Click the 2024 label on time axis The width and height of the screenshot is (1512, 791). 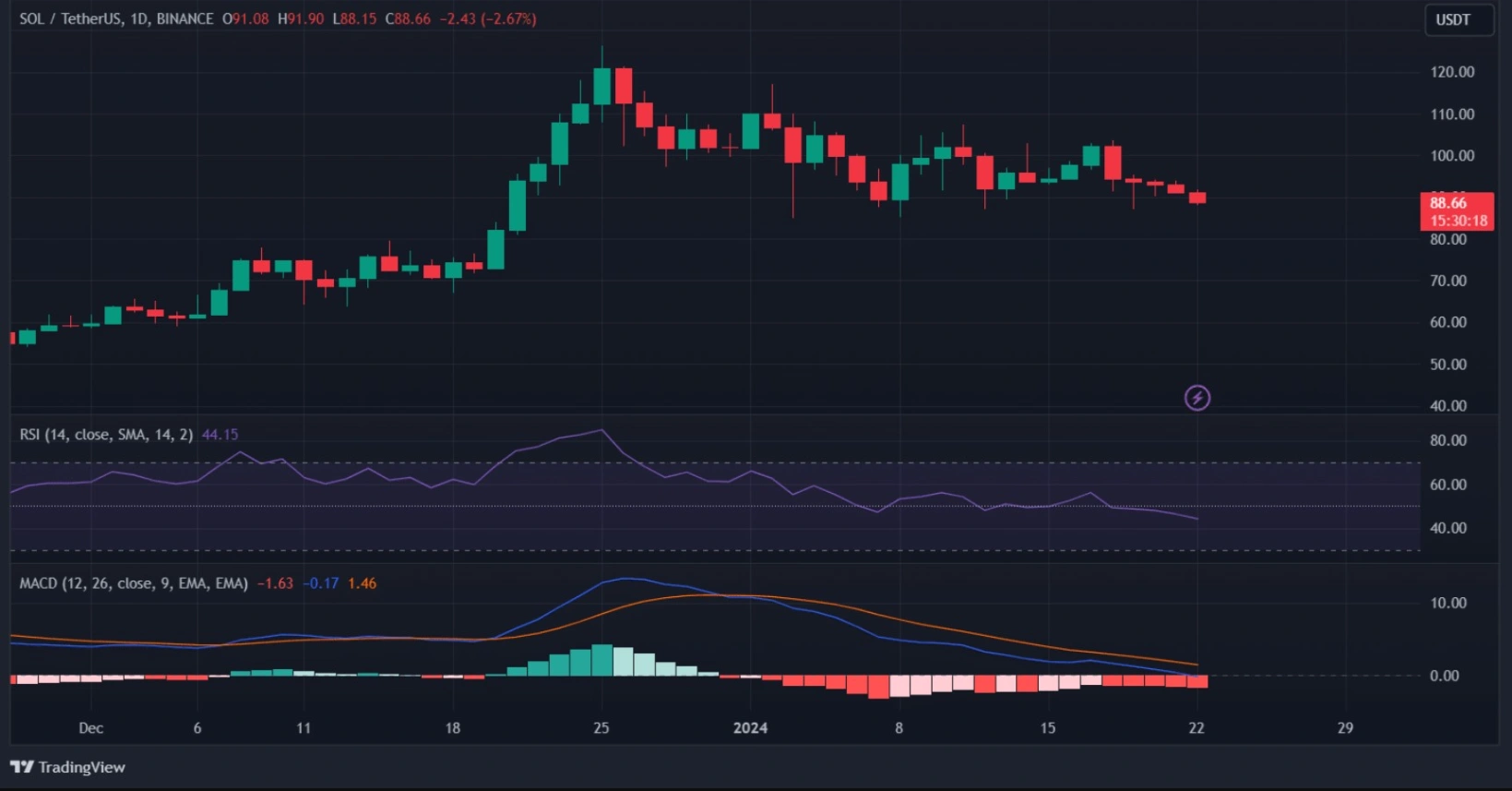(750, 728)
